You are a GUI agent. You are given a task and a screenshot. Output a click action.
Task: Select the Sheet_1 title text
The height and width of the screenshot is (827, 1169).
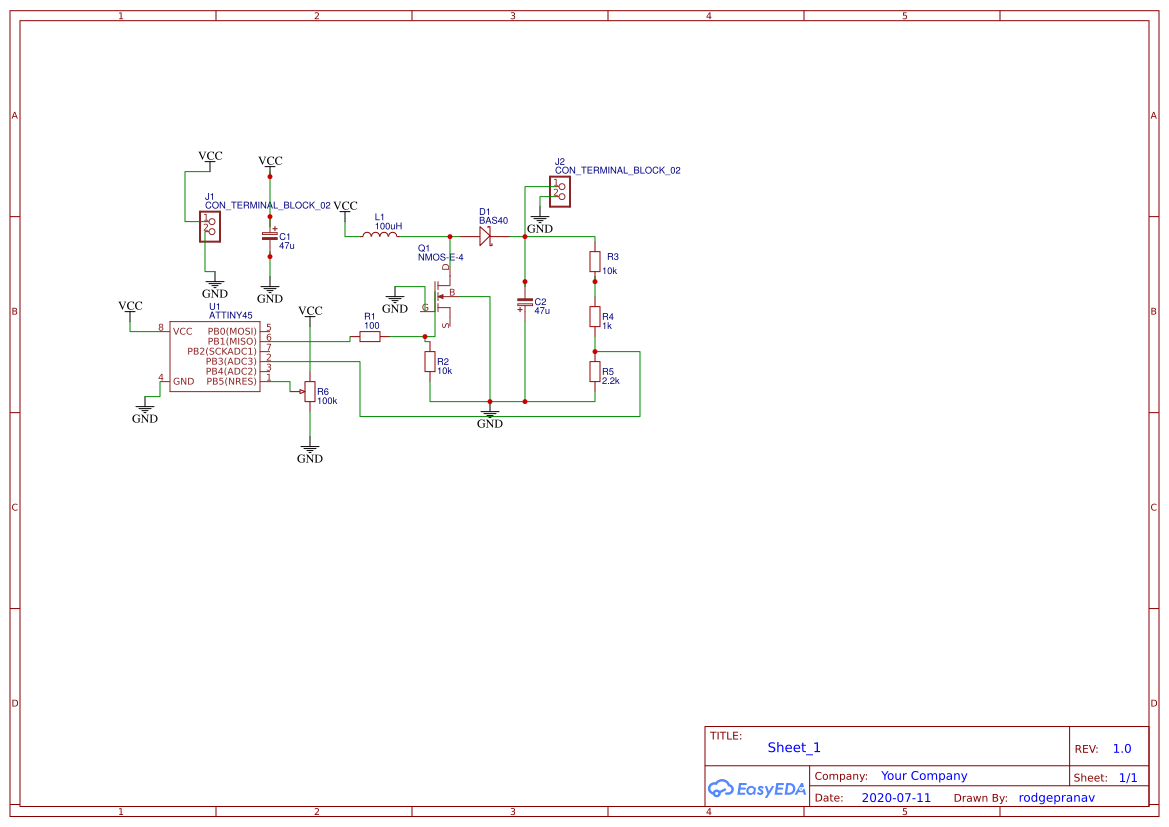click(793, 747)
